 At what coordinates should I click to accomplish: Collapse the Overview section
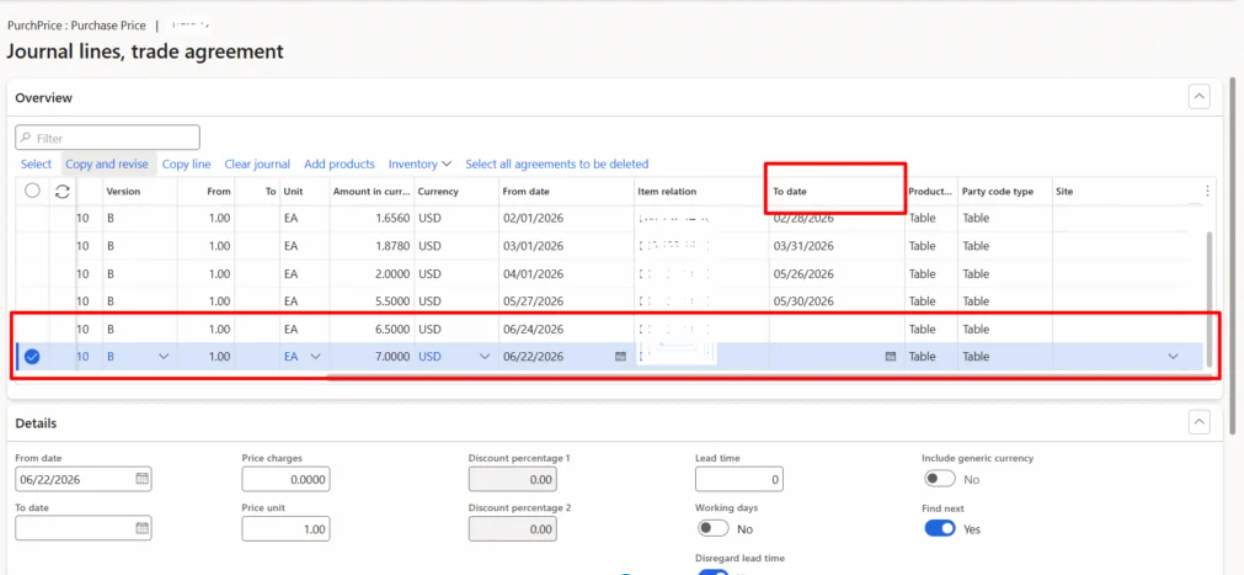(x=1199, y=97)
